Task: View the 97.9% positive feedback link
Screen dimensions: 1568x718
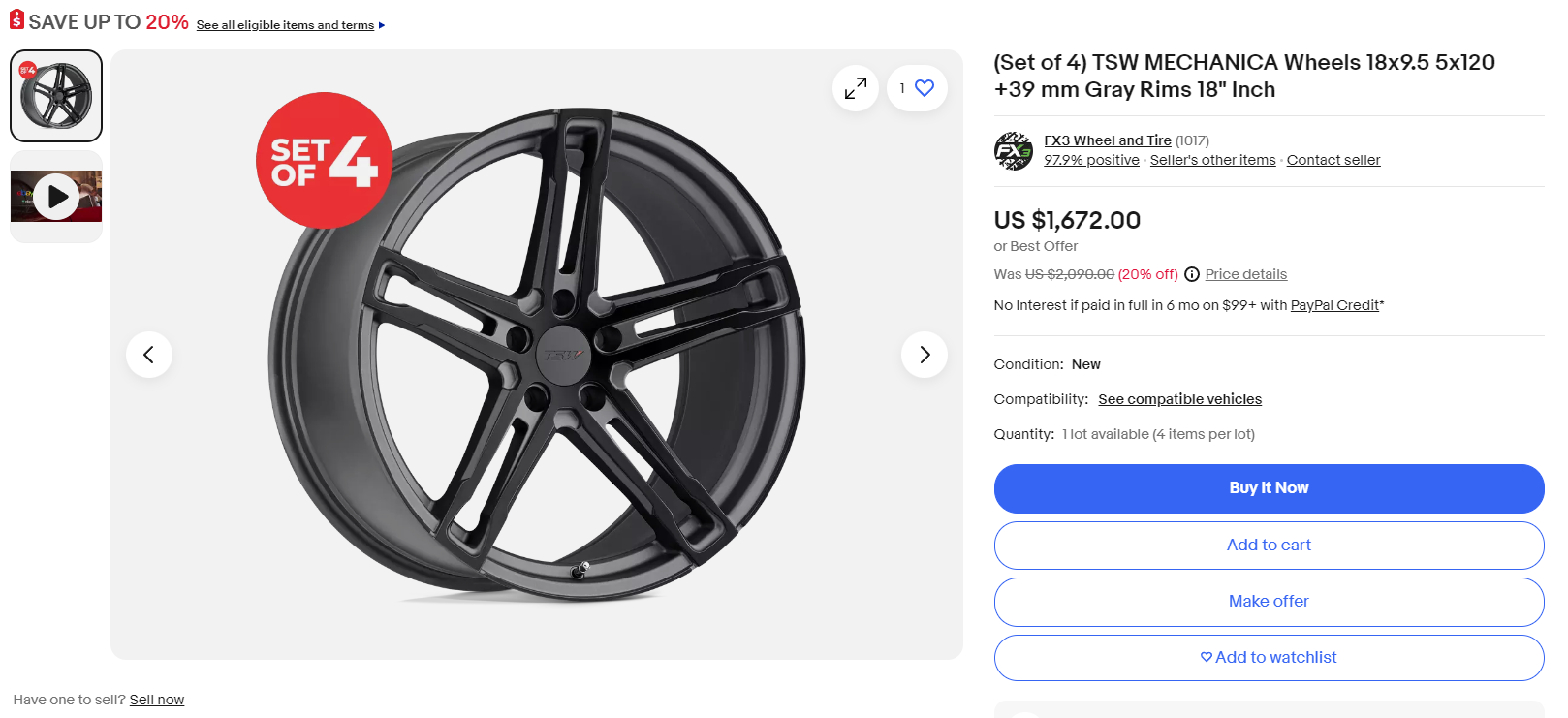Action: click(x=1091, y=160)
